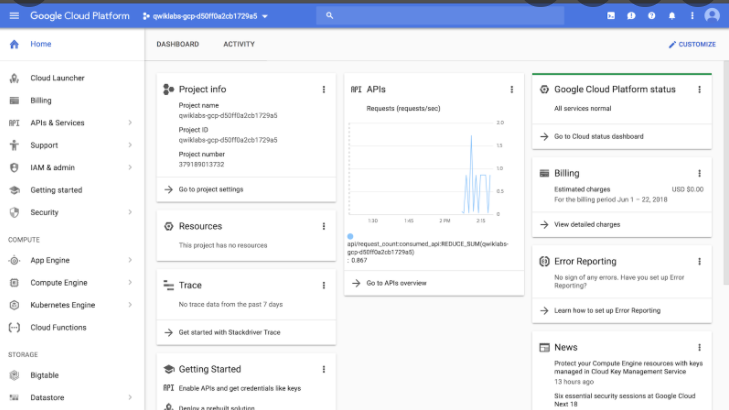Click the Bigtable icon
Viewport: 729px width, 410px height.
pyautogui.click(x=14, y=375)
